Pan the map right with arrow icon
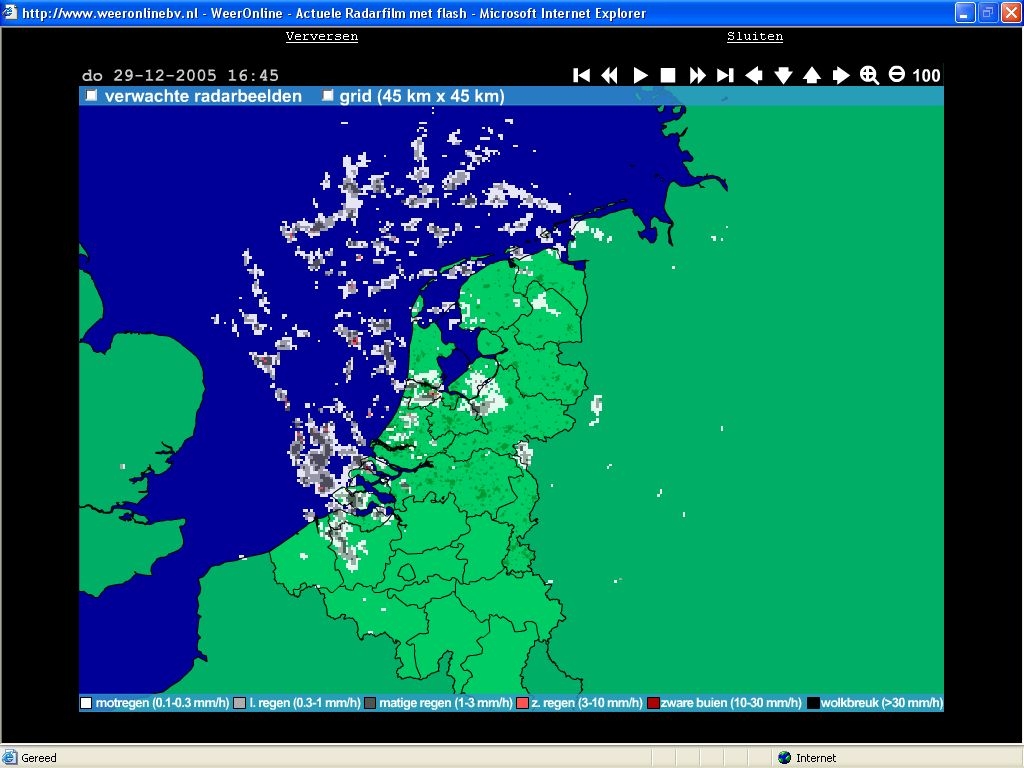The width and height of the screenshot is (1024, 768). click(841, 75)
